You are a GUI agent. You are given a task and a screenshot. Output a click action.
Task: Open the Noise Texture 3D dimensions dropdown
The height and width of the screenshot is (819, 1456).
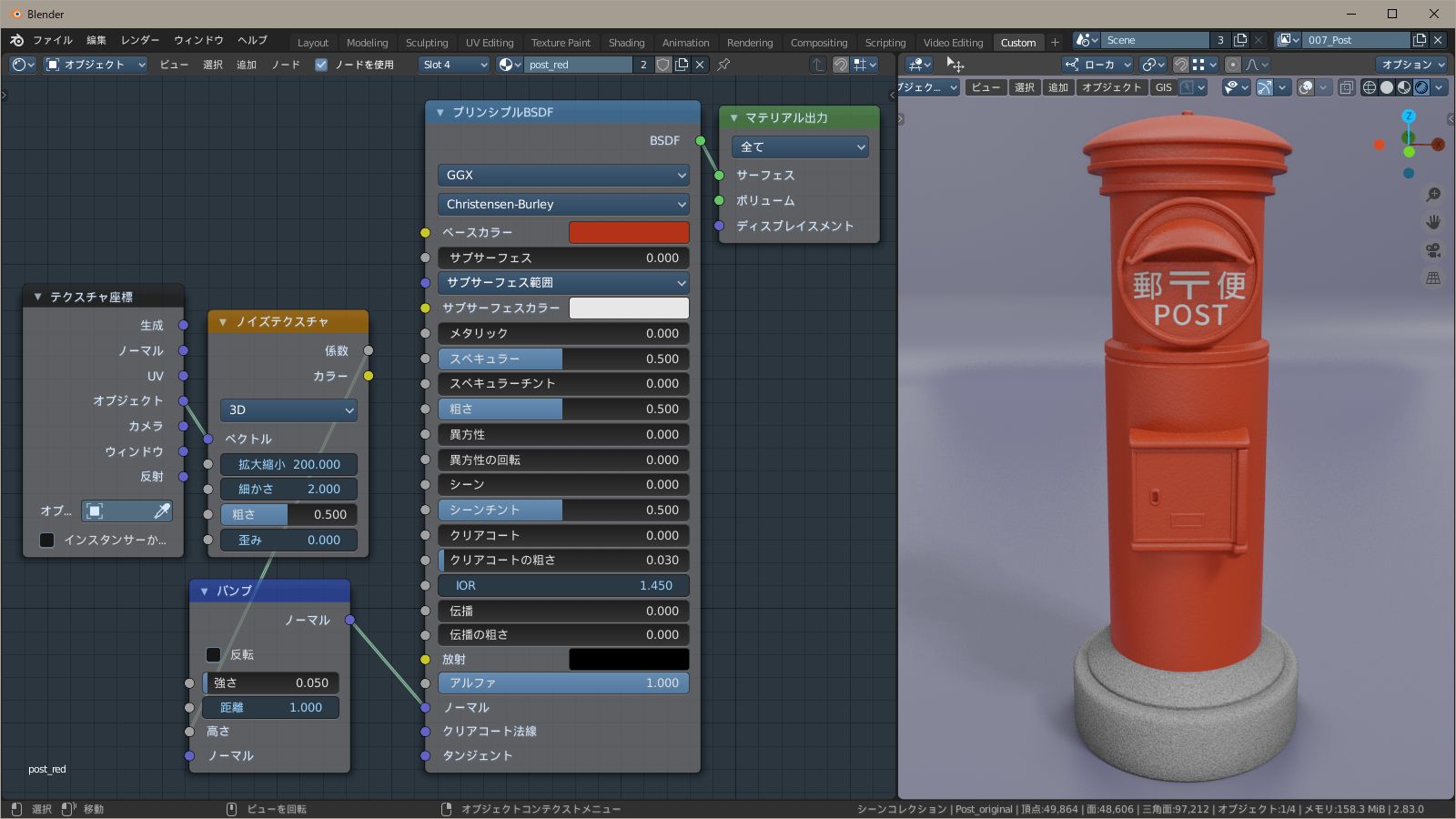click(288, 409)
